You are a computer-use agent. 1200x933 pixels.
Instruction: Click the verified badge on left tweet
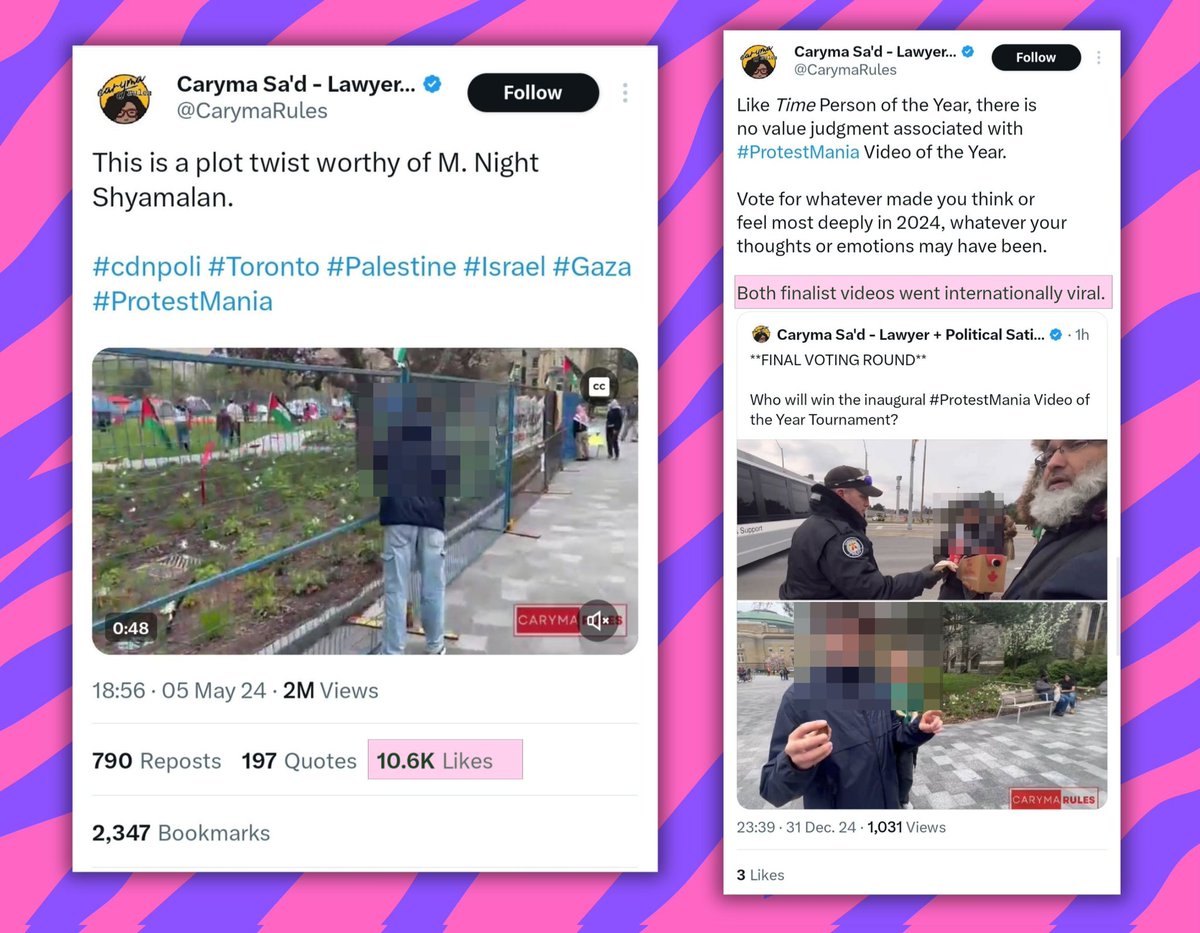coord(432,85)
